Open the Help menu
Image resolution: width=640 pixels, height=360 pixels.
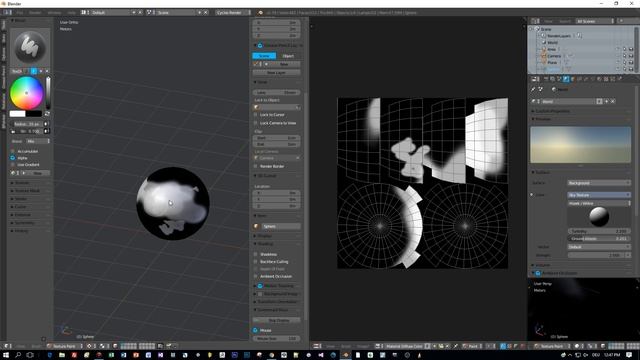71,13
